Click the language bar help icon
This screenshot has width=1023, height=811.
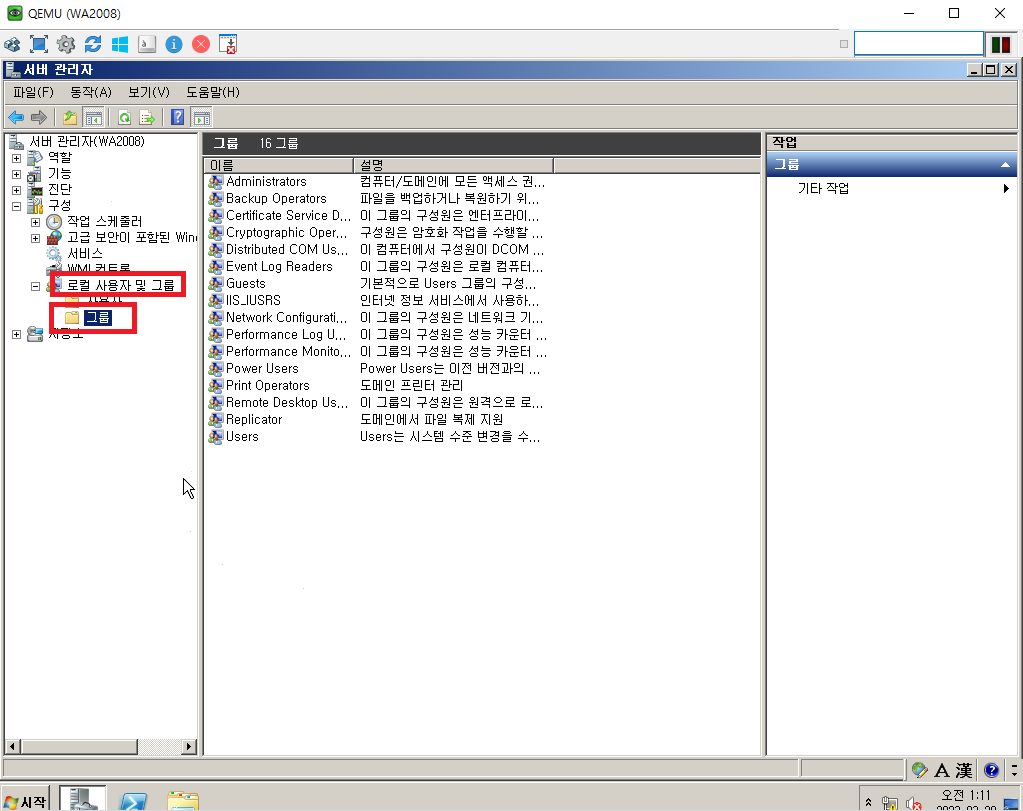pos(992,771)
